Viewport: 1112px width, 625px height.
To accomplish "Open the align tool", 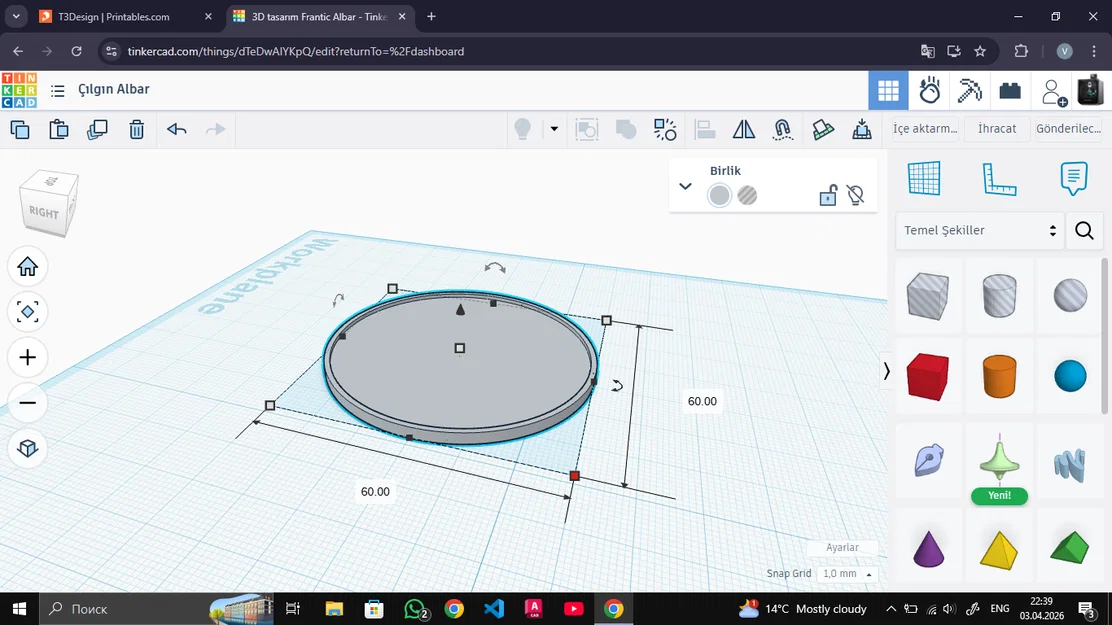I will click(706, 129).
